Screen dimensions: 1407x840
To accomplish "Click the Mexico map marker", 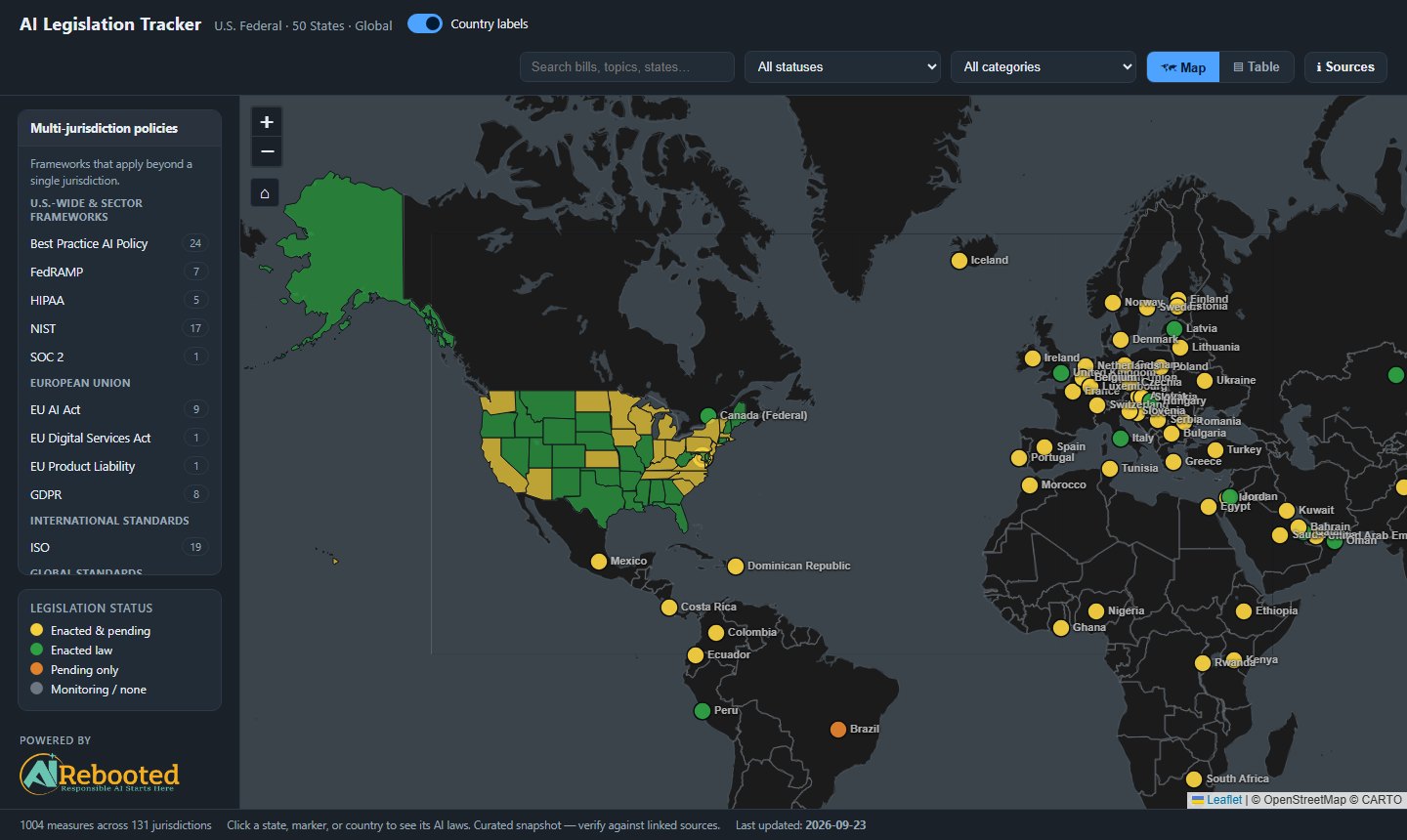I will coord(599,562).
